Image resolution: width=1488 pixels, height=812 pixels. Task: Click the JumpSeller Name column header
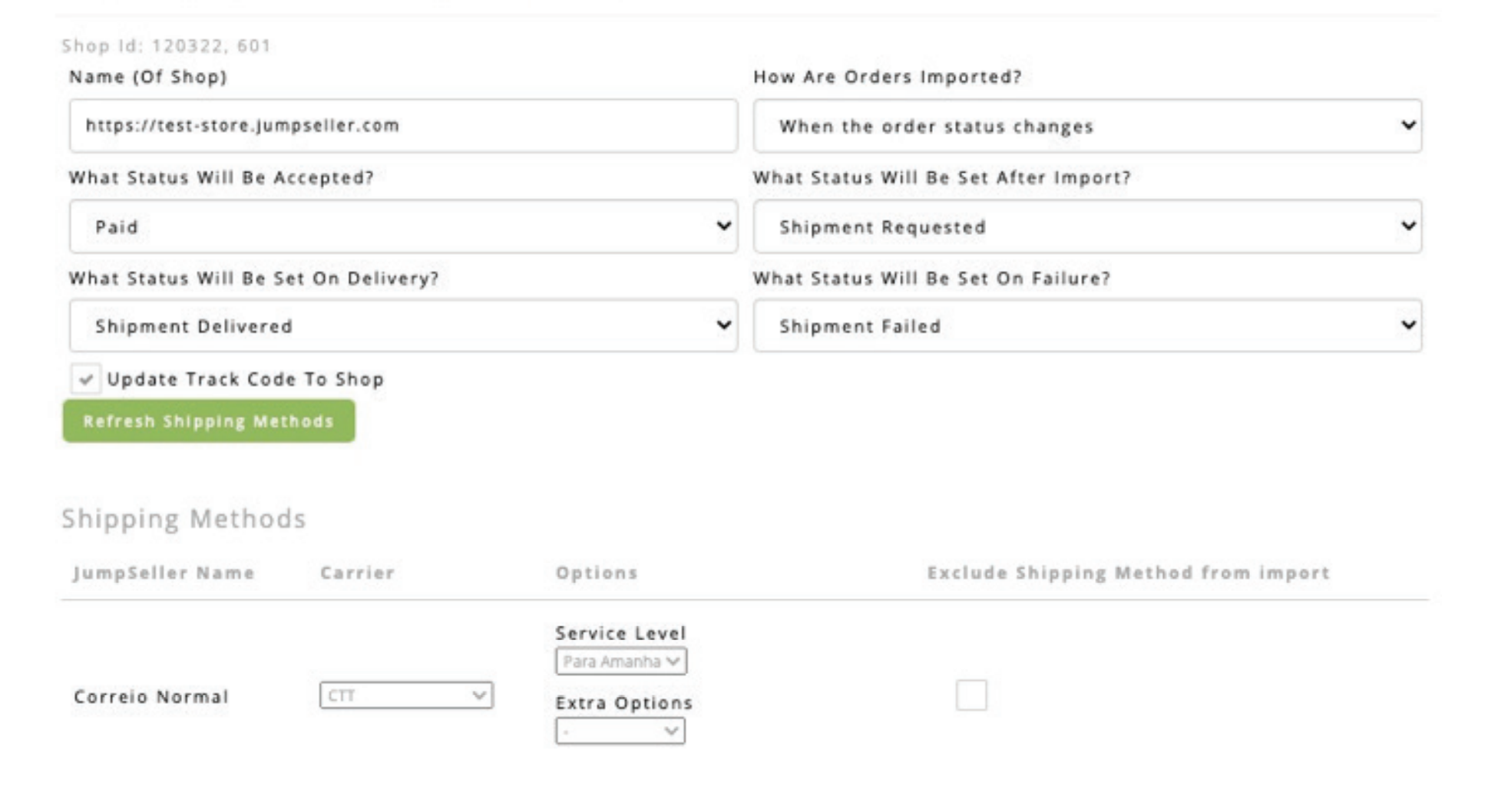point(164,573)
